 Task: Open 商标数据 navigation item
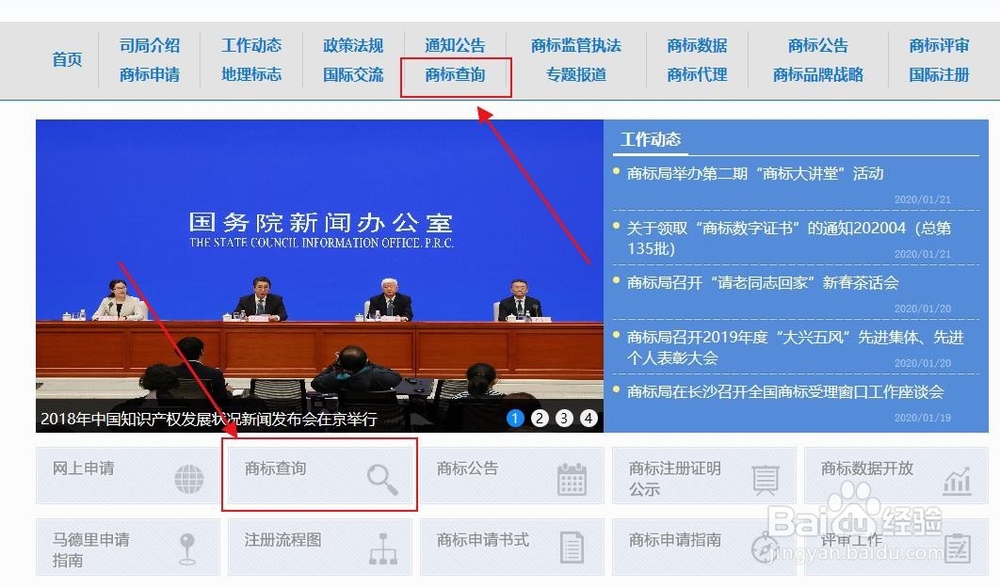coord(697,45)
